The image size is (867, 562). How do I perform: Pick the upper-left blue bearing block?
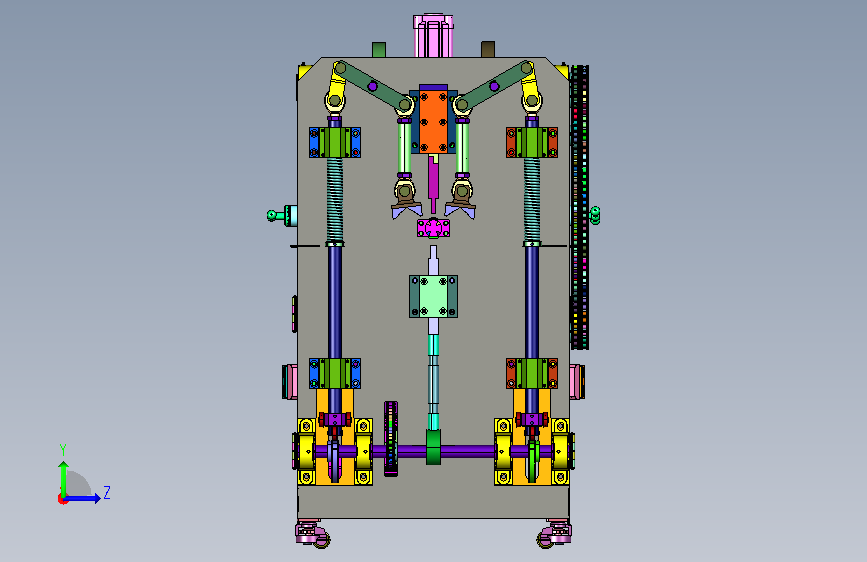point(335,142)
